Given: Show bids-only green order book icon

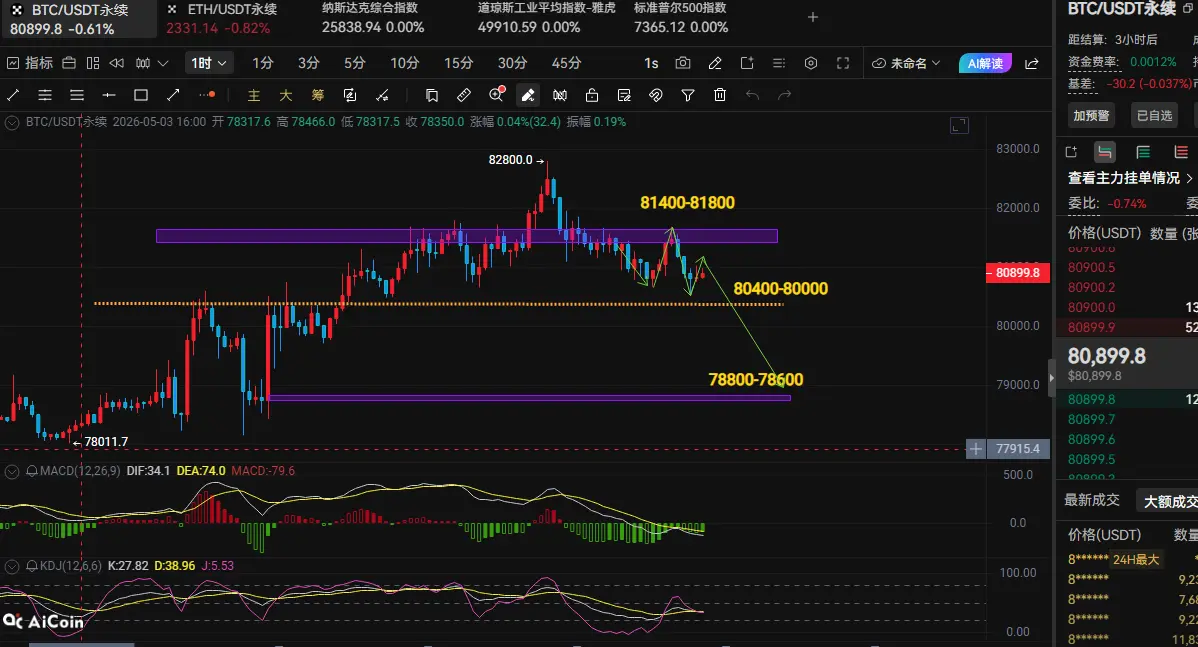Looking at the screenshot, I should pos(1143,152).
